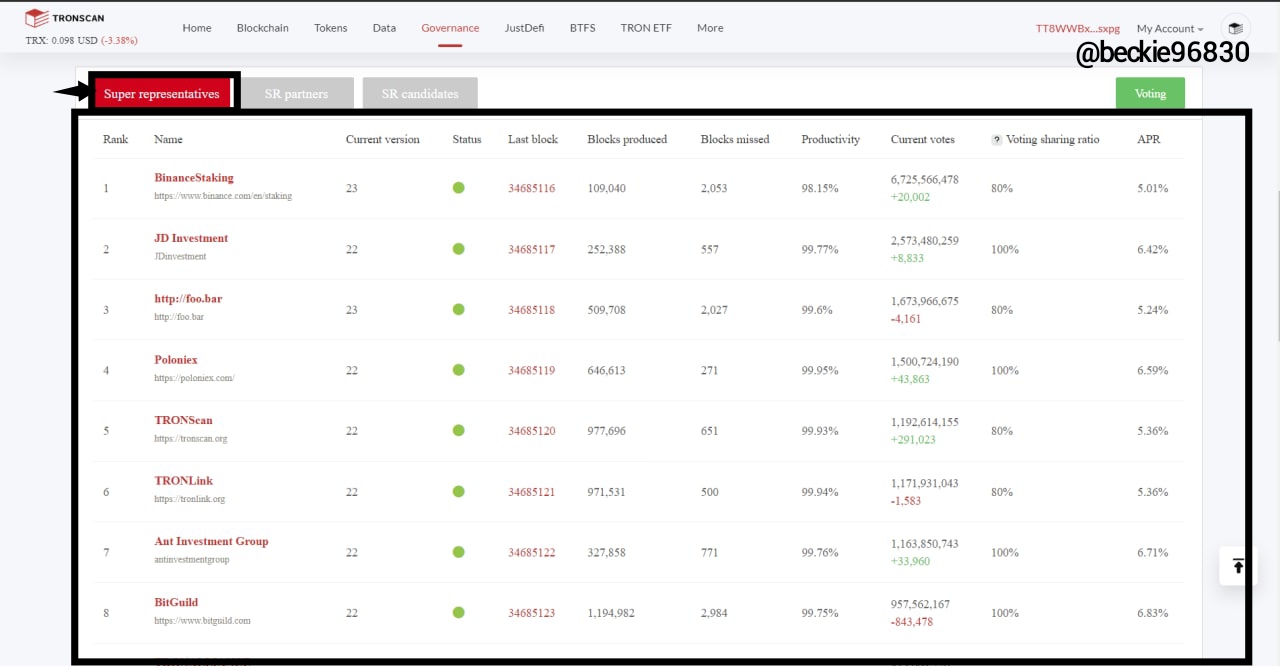Screen dimensions: 1280x666
Task: Click blocks missed value 2,984
Action: 714,613
